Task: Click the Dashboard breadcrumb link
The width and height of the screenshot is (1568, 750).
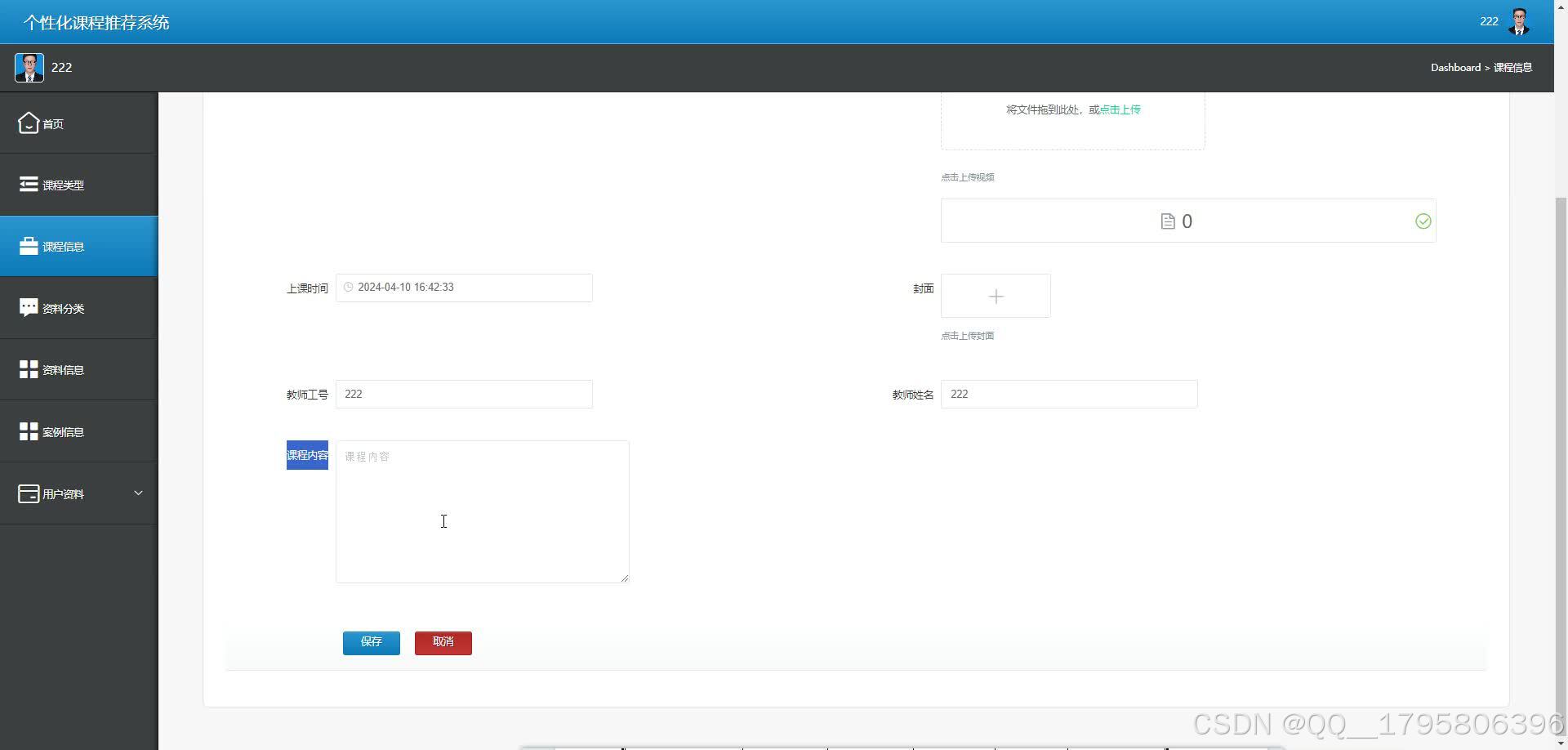Action: (x=1455, y=68)
